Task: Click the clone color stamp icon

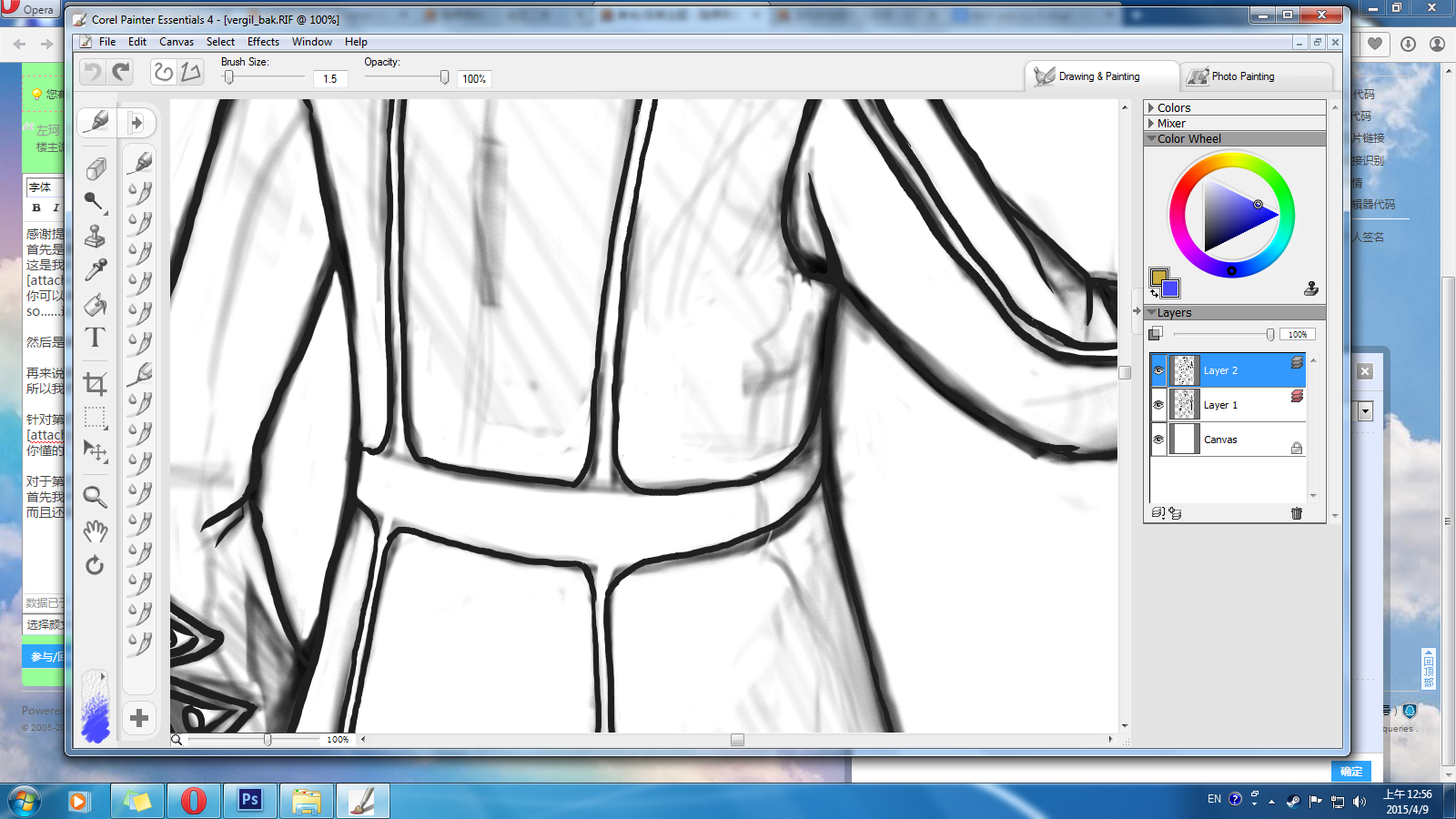Action: point(1311,288)
